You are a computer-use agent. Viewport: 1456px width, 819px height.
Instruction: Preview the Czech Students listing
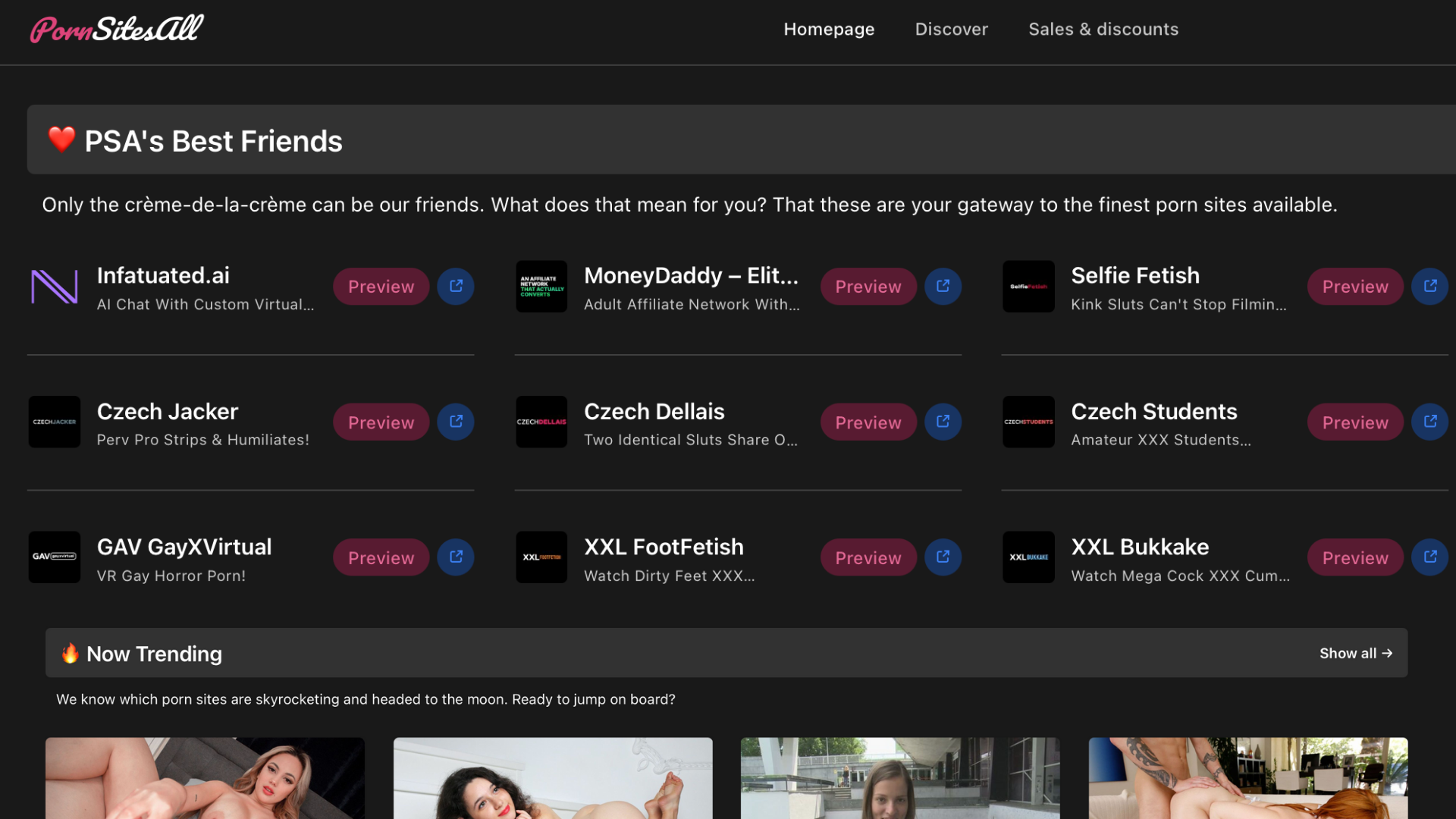[1355, 422]
